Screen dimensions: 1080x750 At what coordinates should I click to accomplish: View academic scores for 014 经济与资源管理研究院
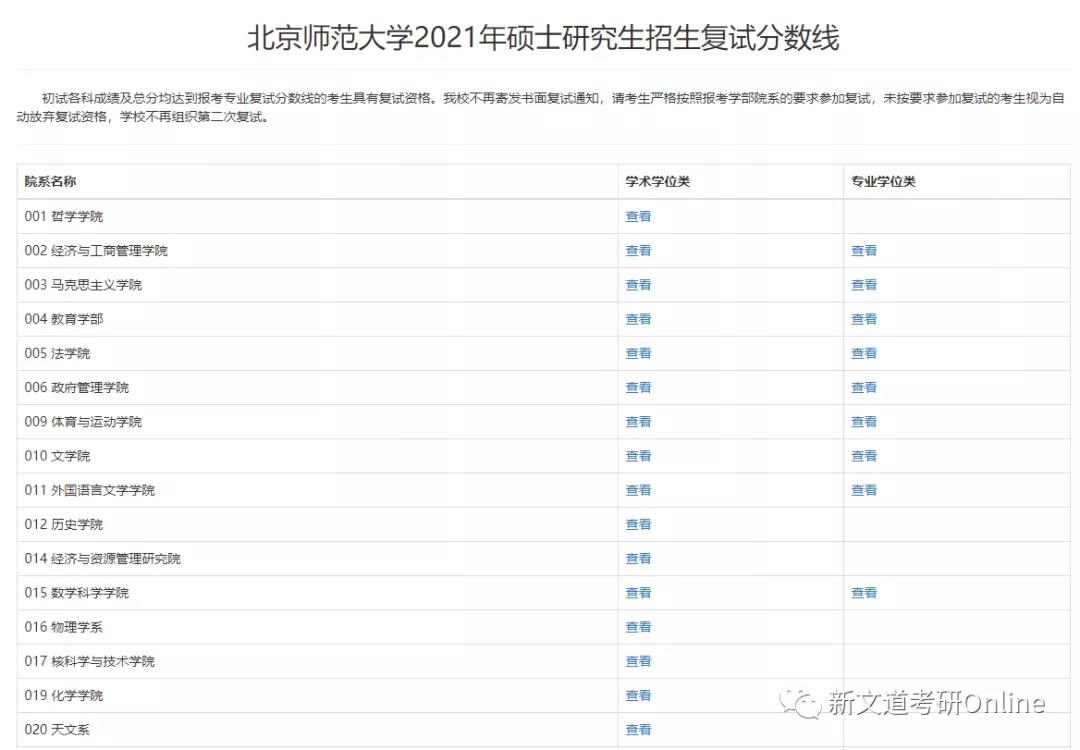(638, 558)
